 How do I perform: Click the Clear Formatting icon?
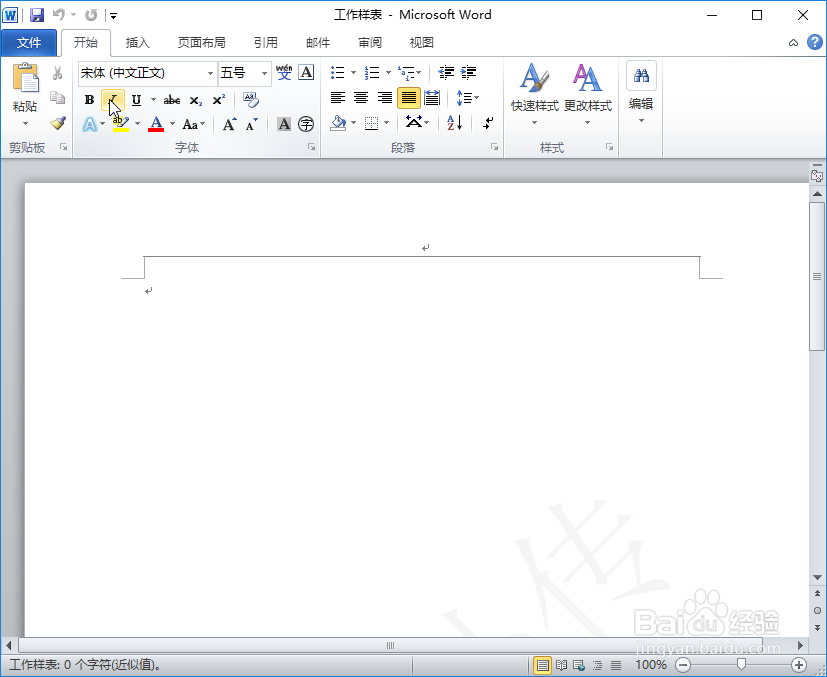point(250,99)
